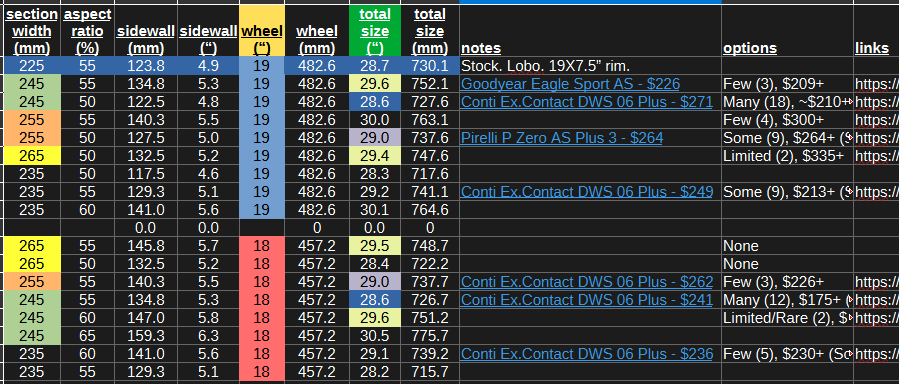Select the 775.7 total size cell
899x384 pixels.
click(429, 336)
